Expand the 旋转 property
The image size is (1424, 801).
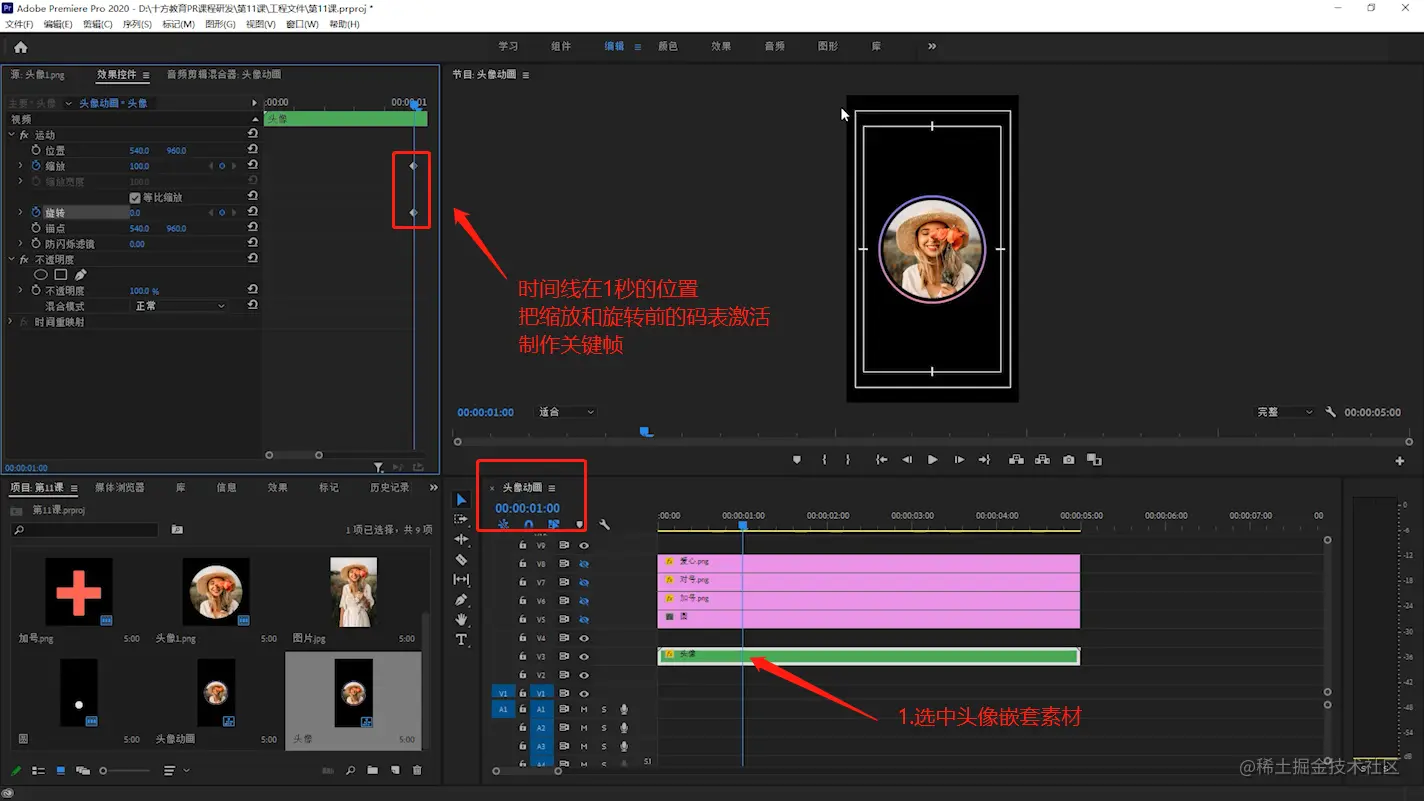(x=20, y=213)
